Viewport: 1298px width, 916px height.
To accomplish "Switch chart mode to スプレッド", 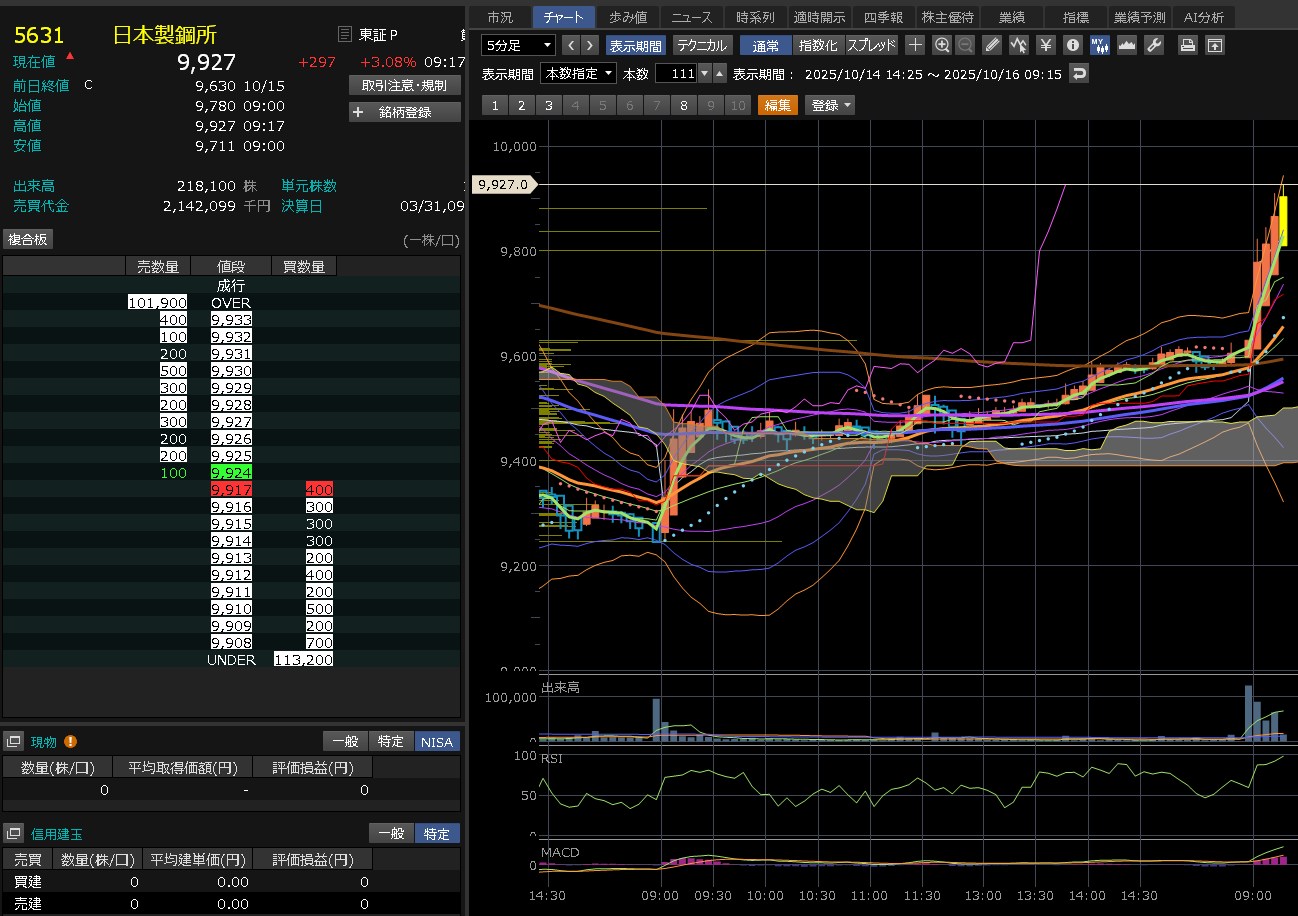I will (872, 45).
